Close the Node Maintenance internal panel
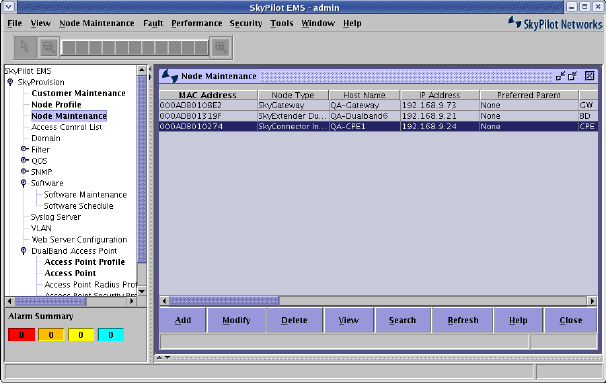 (589, 76)
